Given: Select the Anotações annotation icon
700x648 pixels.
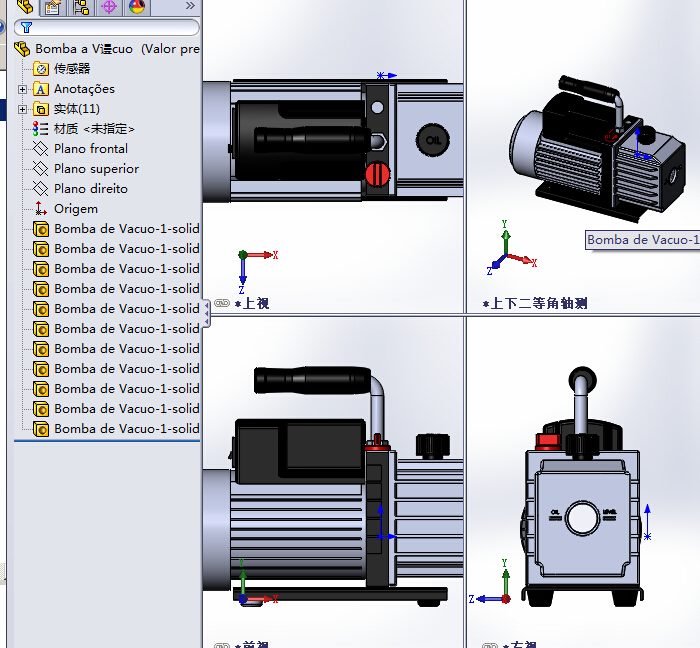Looking at the screenshot, I should click(41, 89).
